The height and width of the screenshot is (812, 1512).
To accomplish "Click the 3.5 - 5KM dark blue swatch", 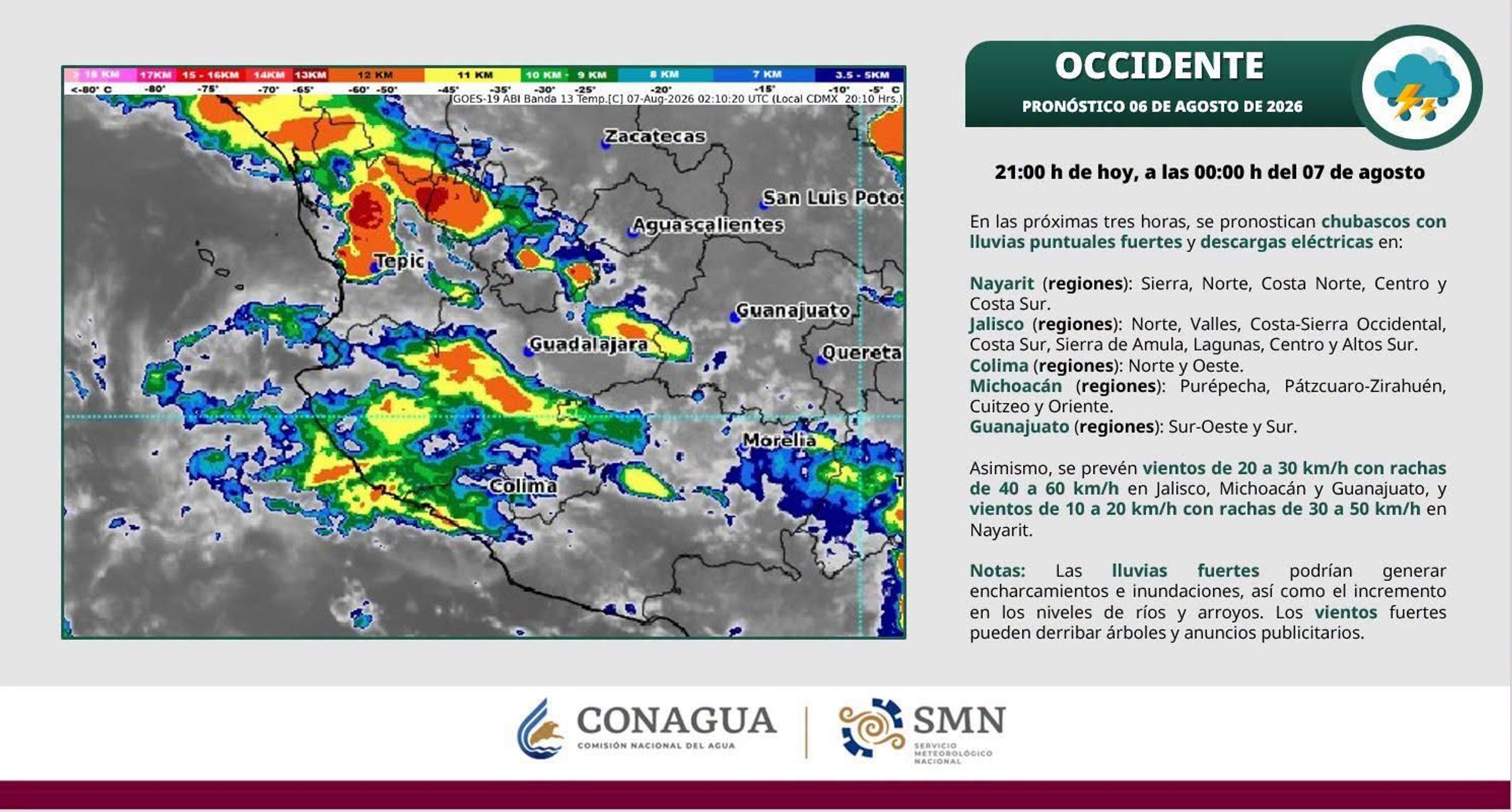I will click(860, 74).
